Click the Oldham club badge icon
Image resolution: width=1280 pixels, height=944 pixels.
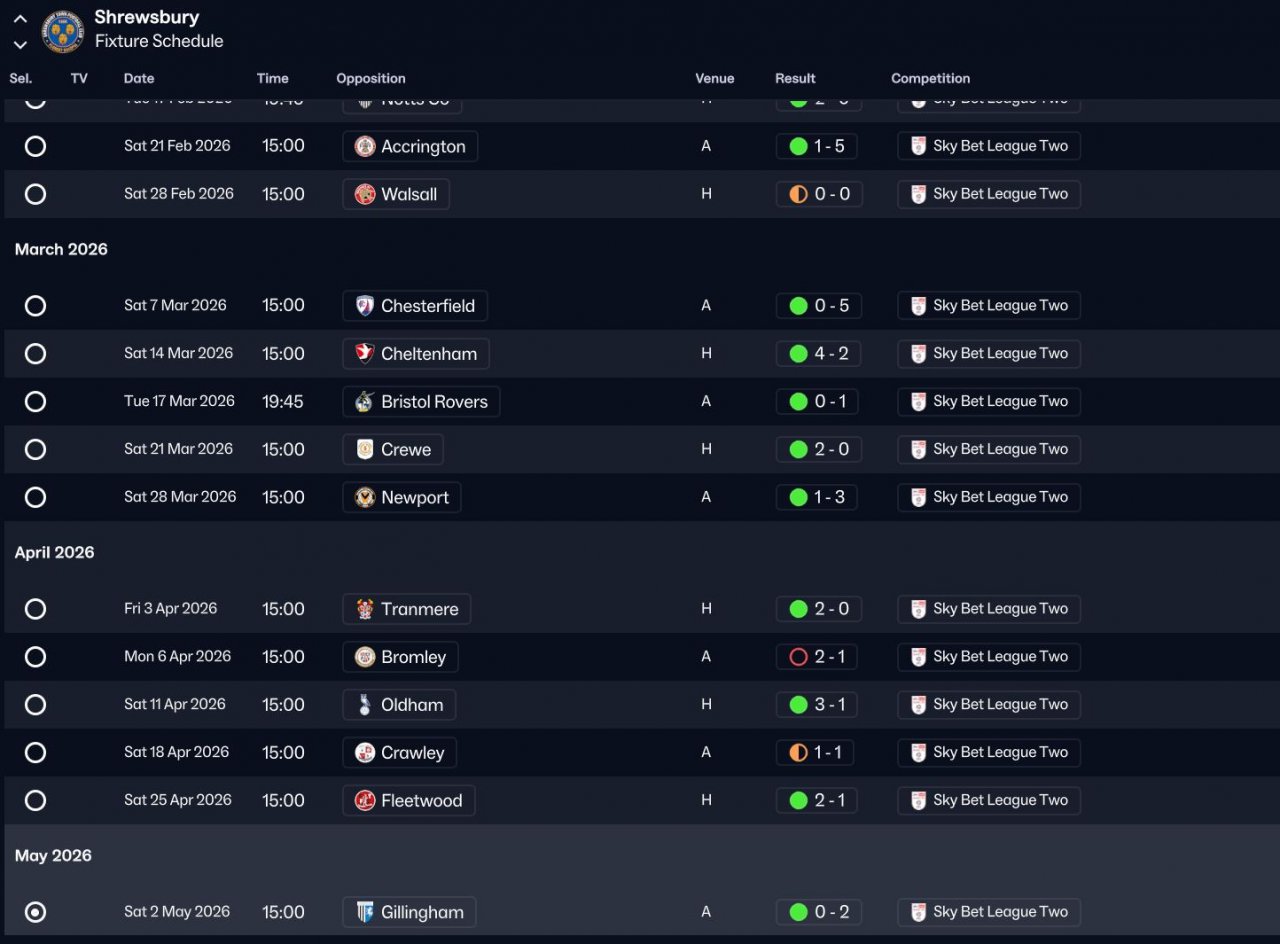(365, 705)
